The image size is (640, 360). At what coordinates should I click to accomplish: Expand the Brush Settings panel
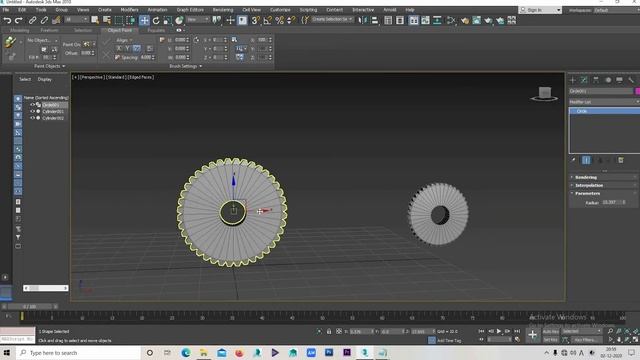point(186,66)
